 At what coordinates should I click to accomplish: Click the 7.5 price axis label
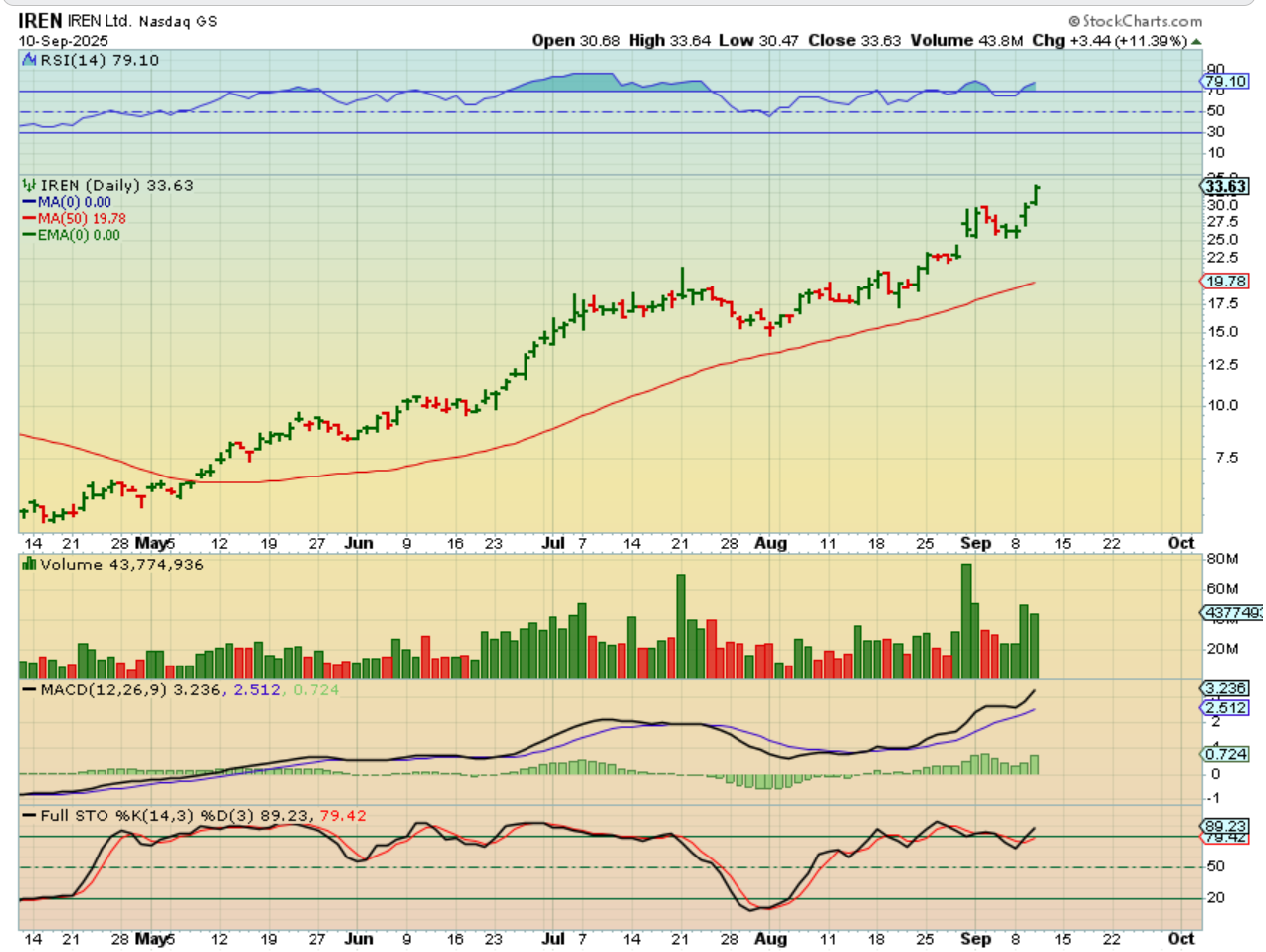pos(1227,458)
